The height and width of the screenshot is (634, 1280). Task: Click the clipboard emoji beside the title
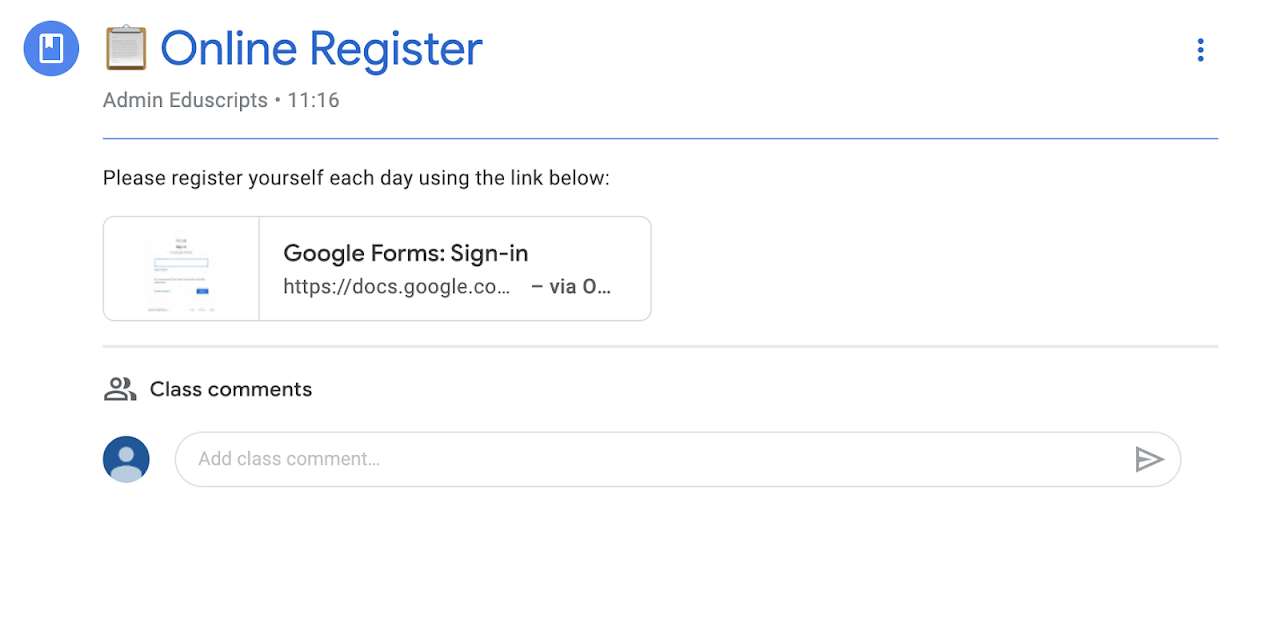[x=126, y=48]
